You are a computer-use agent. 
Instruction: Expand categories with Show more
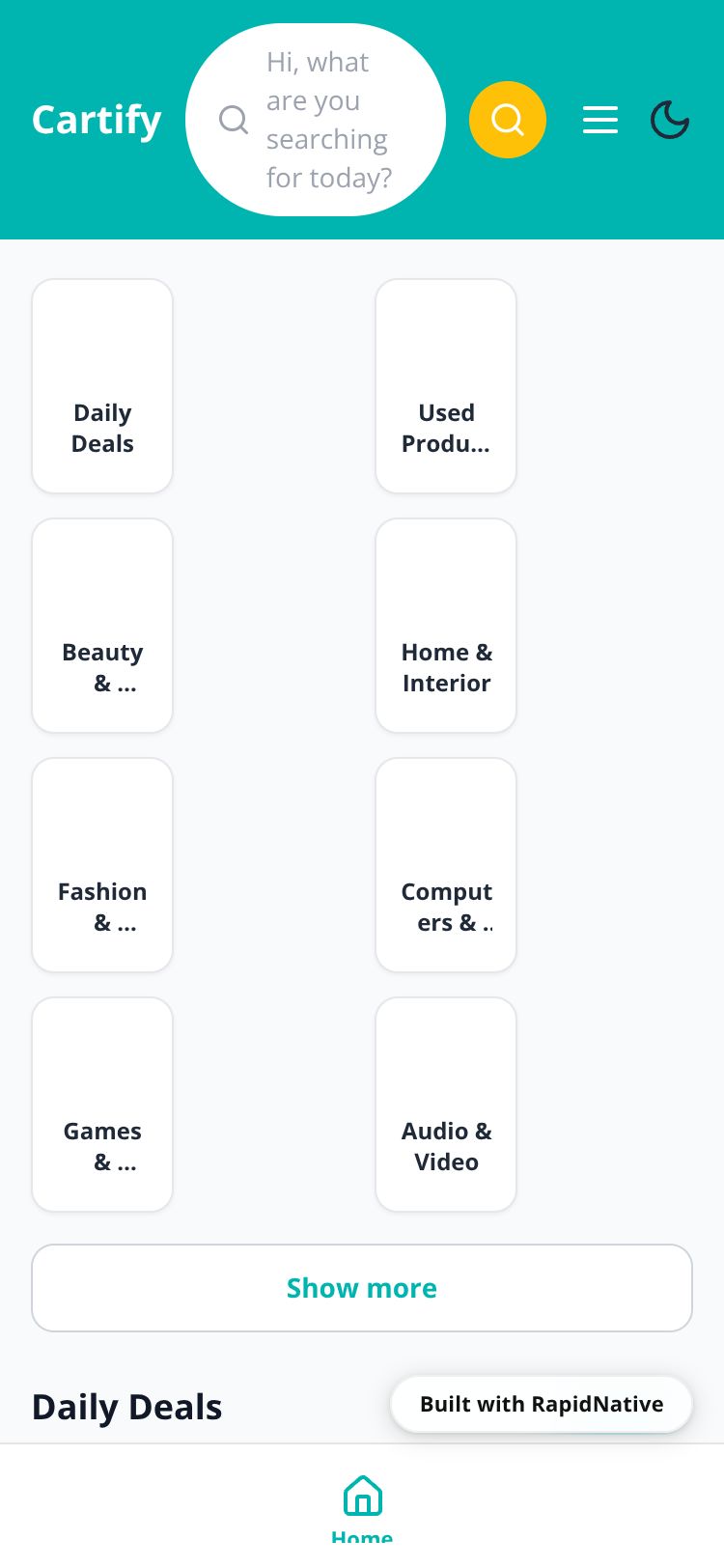362,1288
